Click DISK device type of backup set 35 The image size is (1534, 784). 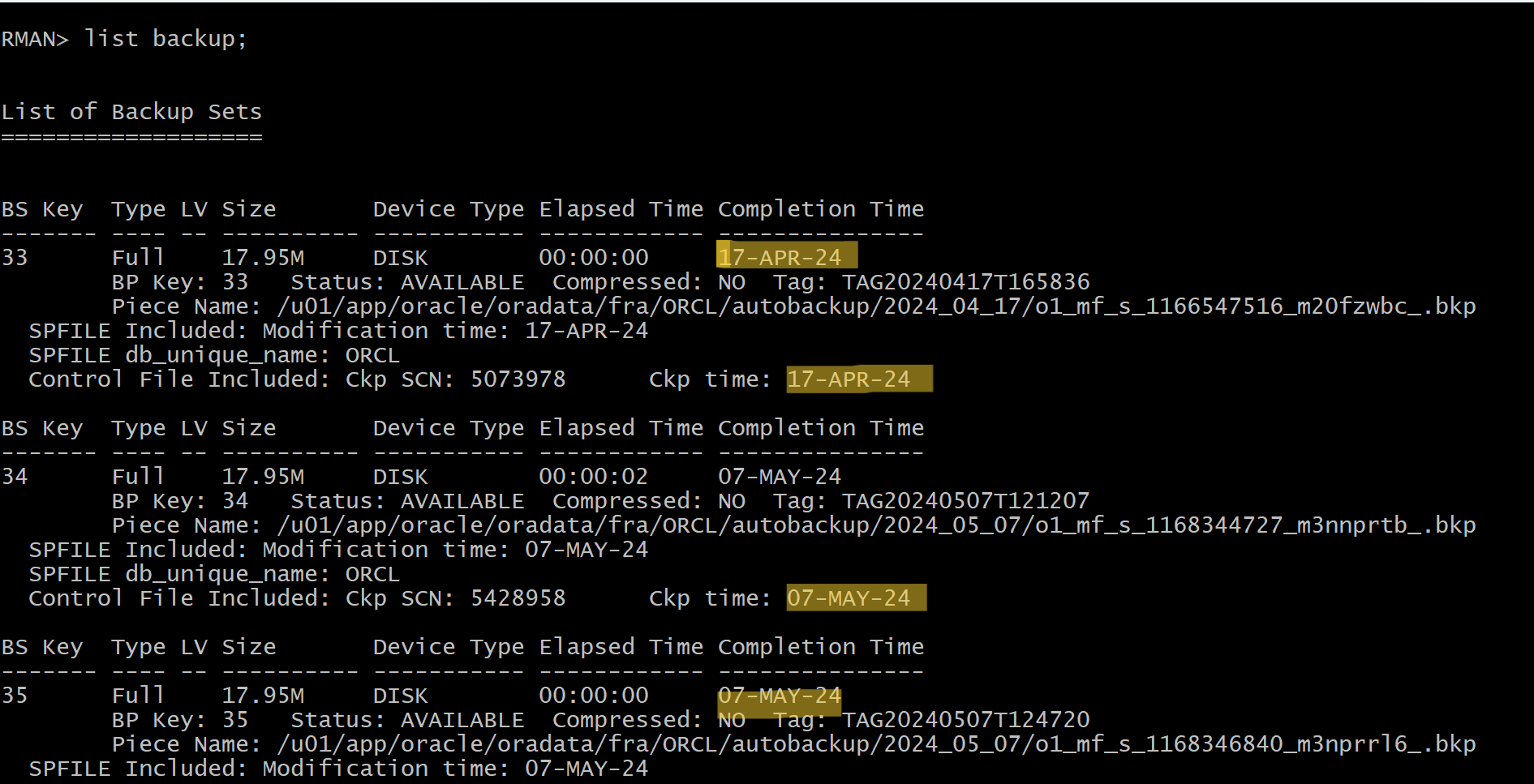click(401, 696)
